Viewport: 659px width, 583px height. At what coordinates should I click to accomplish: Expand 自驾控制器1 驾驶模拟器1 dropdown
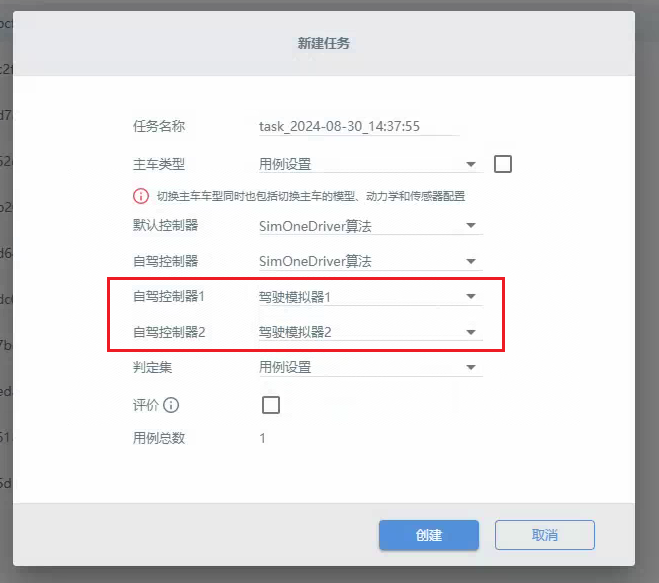(369, 297)
